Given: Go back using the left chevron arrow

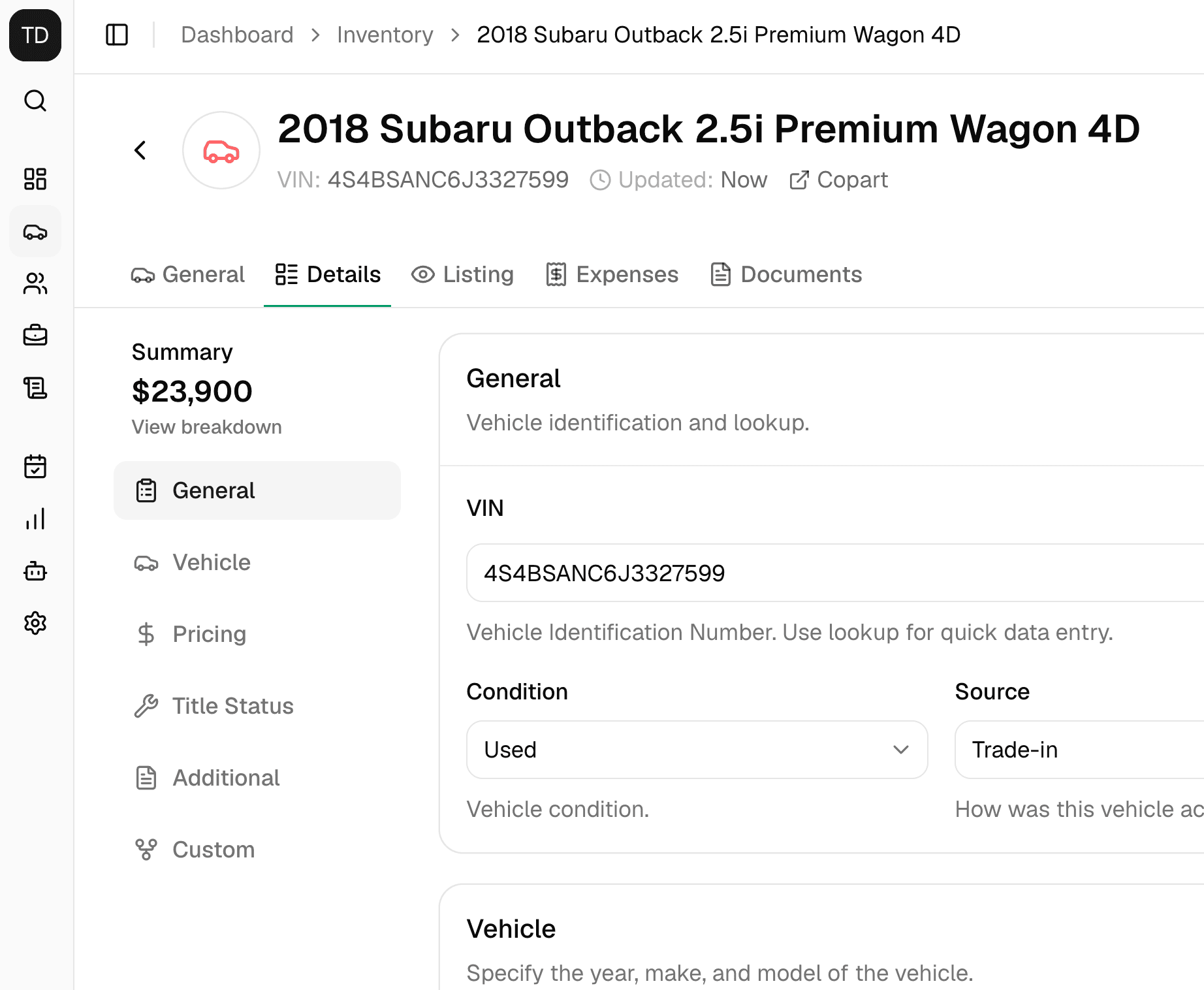Looking at the screenshot, I should [140, 150].
